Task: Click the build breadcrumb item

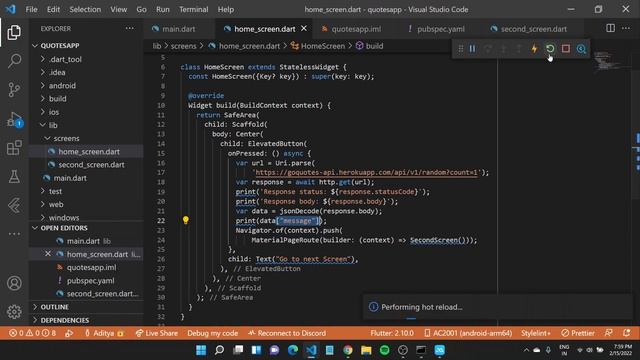Action: click(370, 46)
